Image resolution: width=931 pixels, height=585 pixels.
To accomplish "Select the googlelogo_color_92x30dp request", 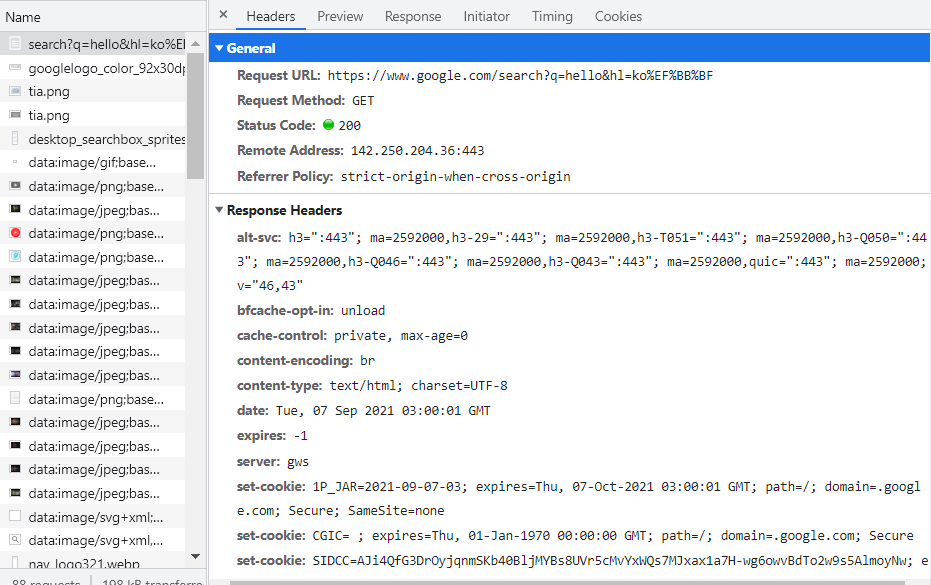I will pos(93,68).
